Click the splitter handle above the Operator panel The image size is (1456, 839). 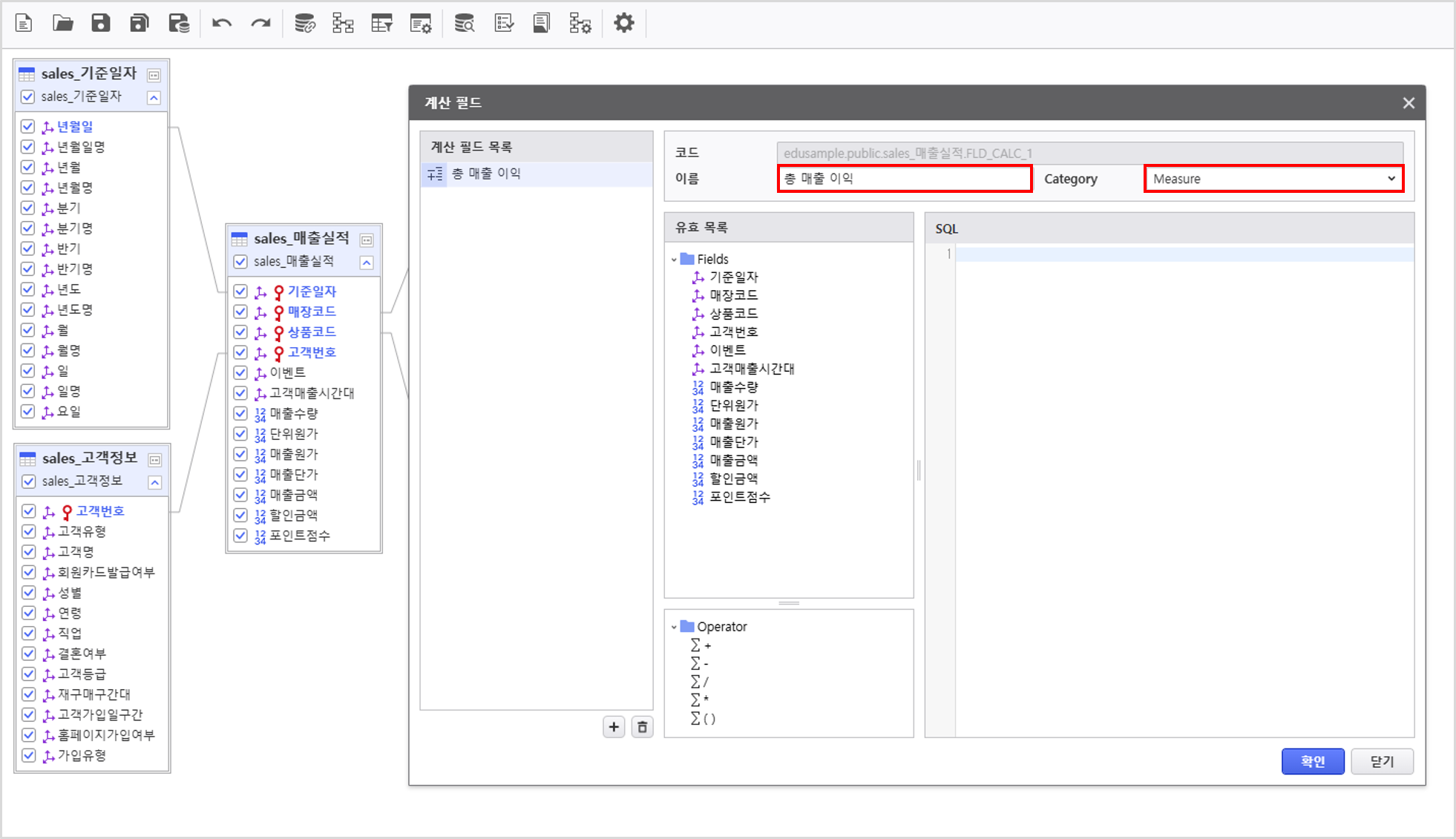click(789, 603)
